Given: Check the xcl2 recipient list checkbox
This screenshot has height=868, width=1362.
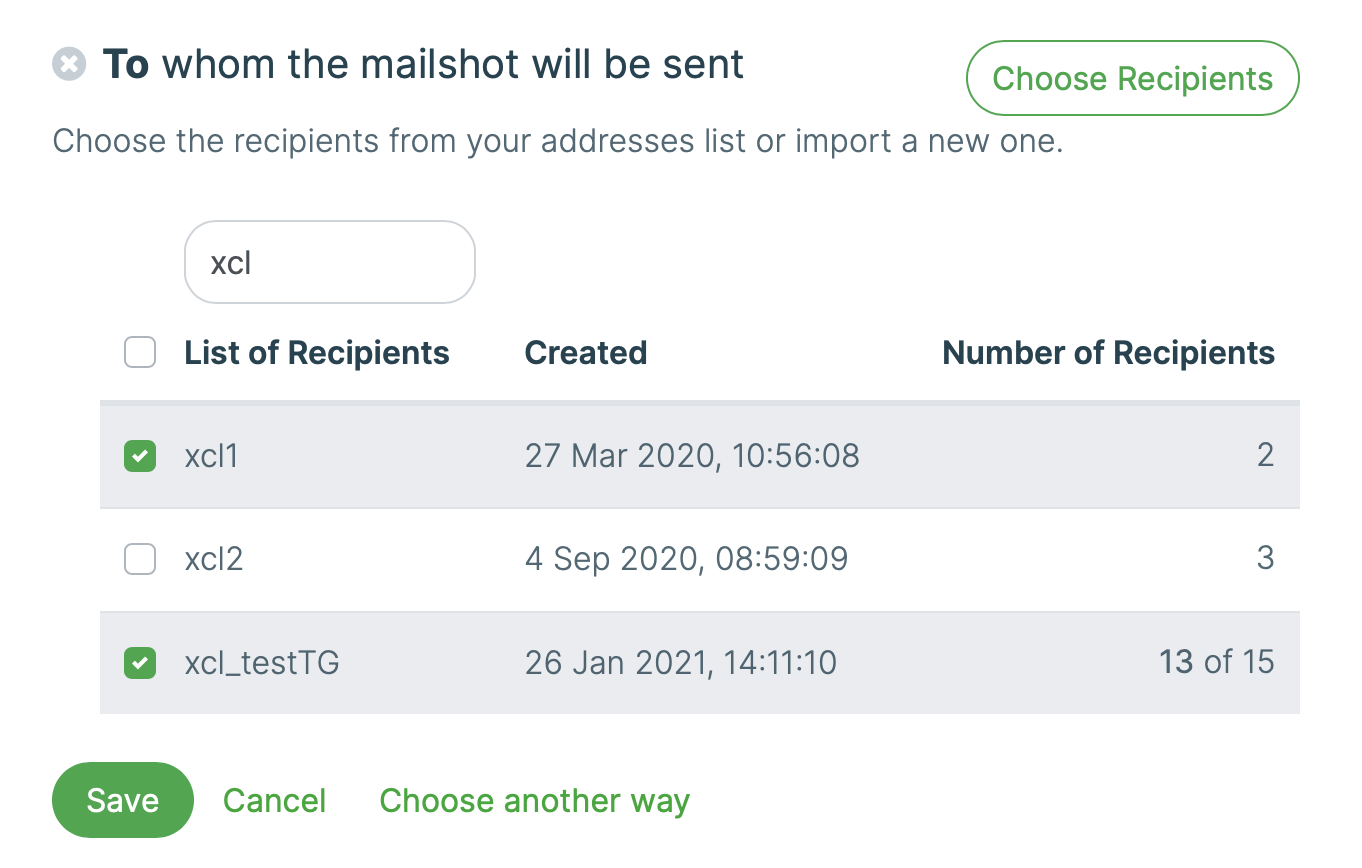Looking at the screenshot, I should (140, 559).
